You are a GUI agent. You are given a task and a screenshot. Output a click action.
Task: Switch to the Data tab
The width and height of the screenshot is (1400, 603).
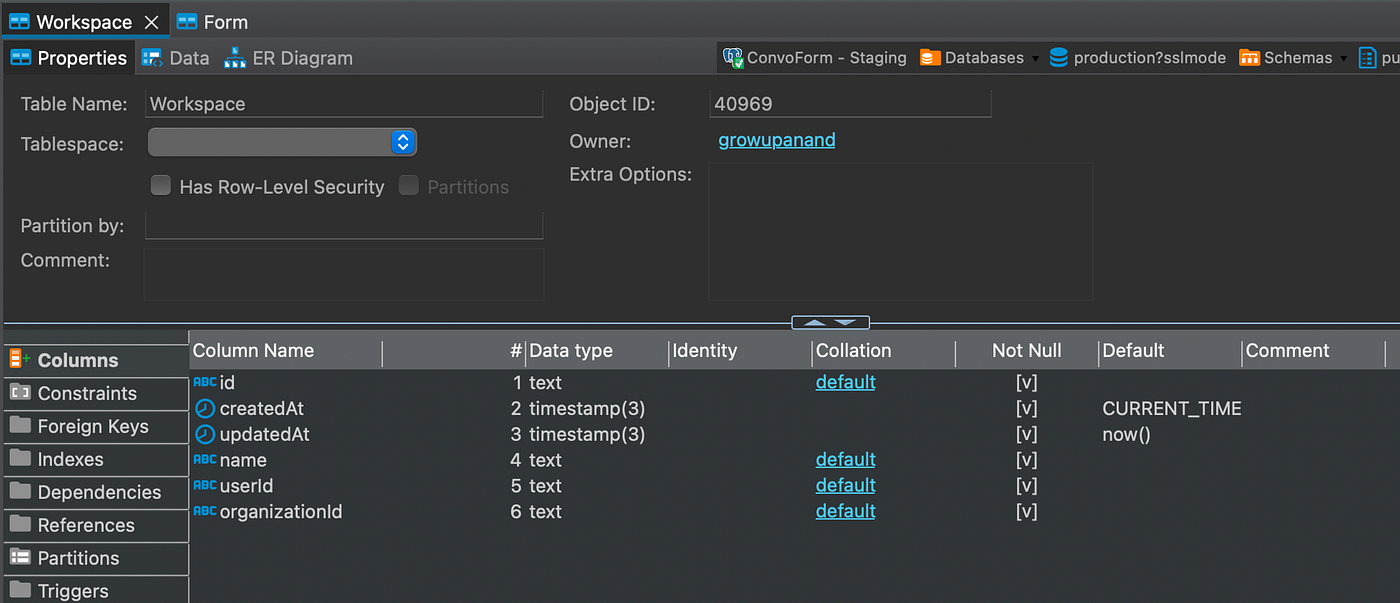(x=176, y=58)
